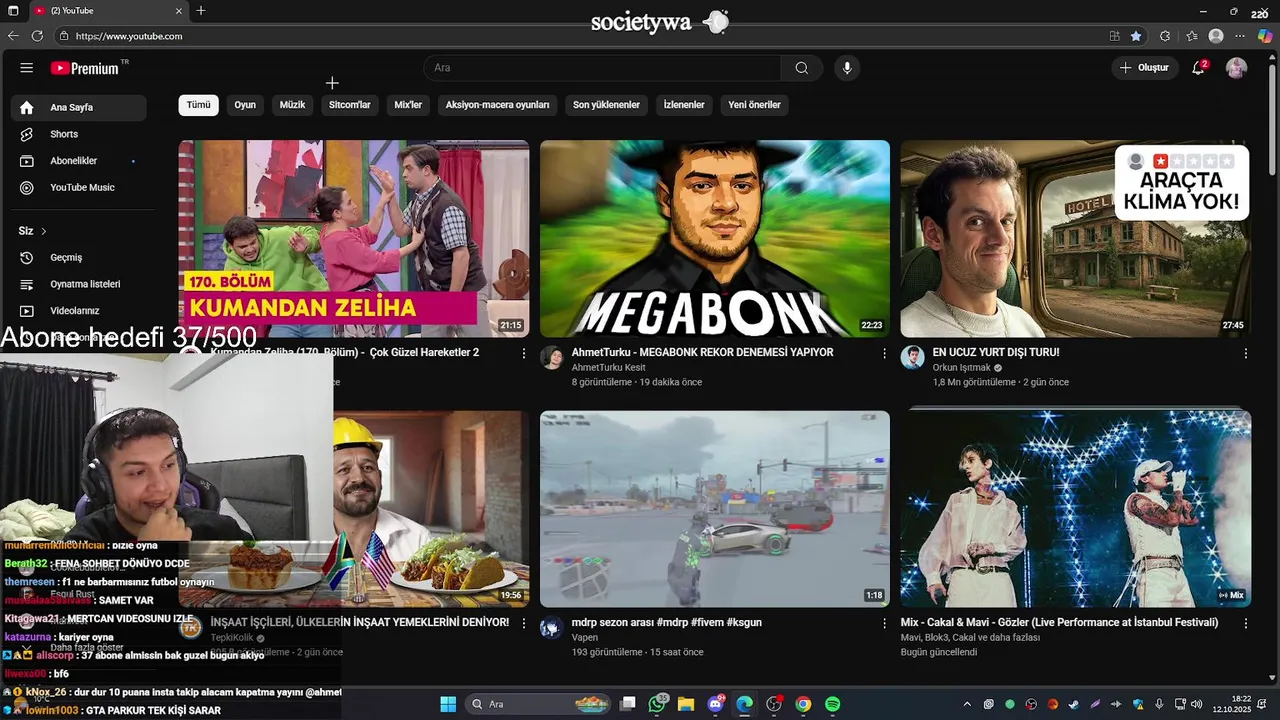Open options for MEGABONK REKOR DENEMESİ video
This screenshot has width=1280, height=720.
pyautogui.click(x=884, y=353)
